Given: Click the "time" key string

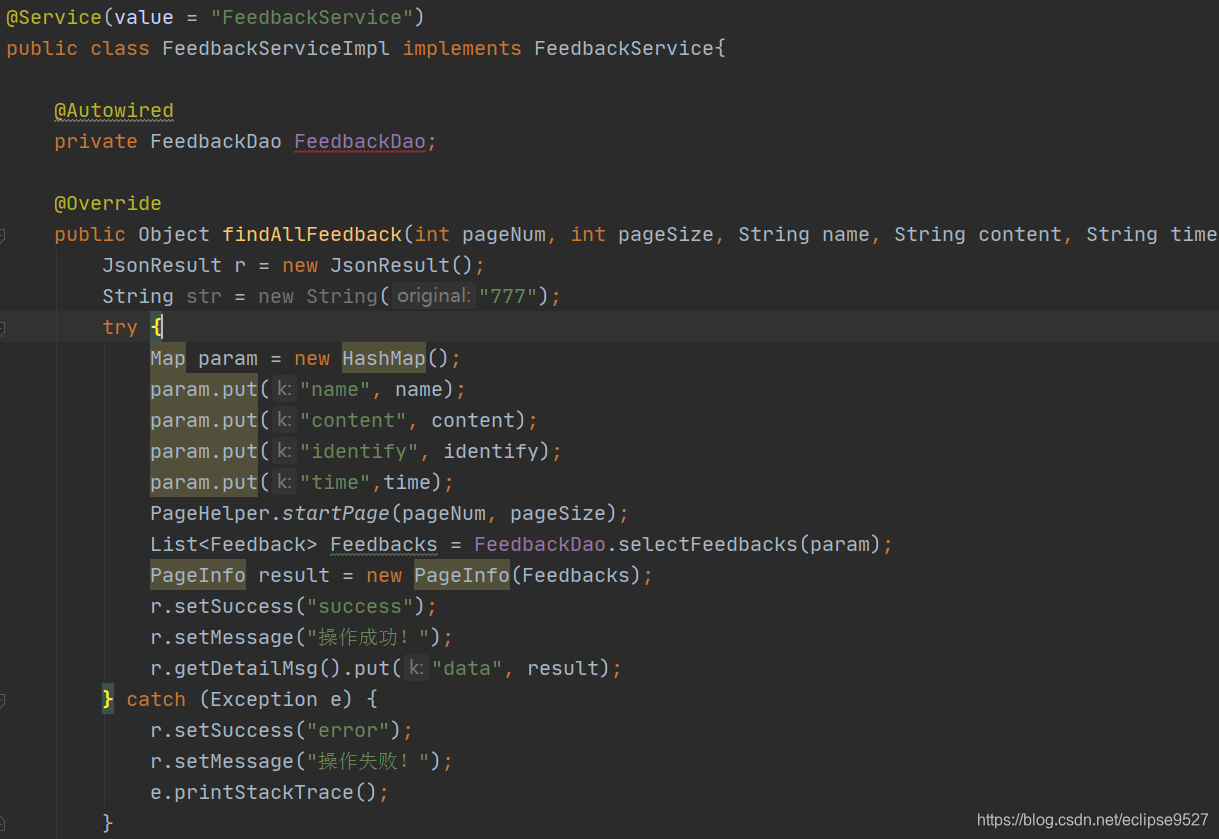Looking at the screenshot, I should (335, 482).
